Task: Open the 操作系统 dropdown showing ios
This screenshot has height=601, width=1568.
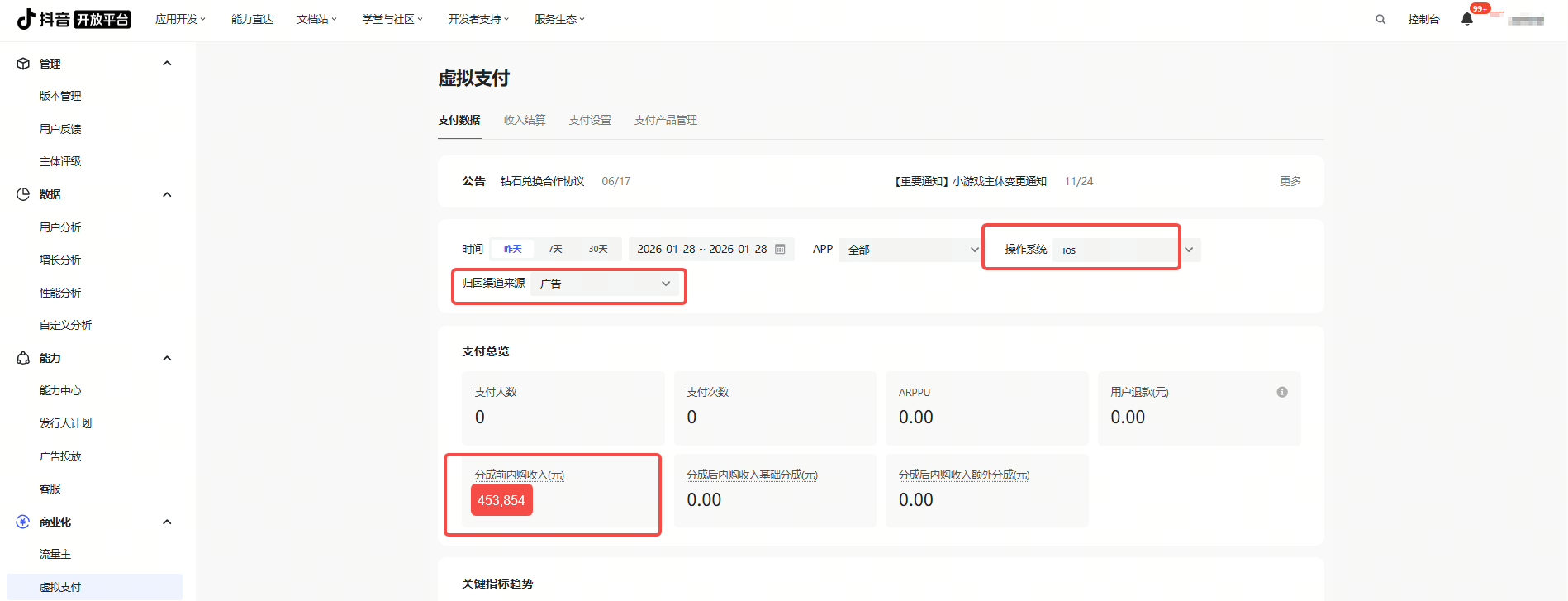Action: [x=1115, y=250]
